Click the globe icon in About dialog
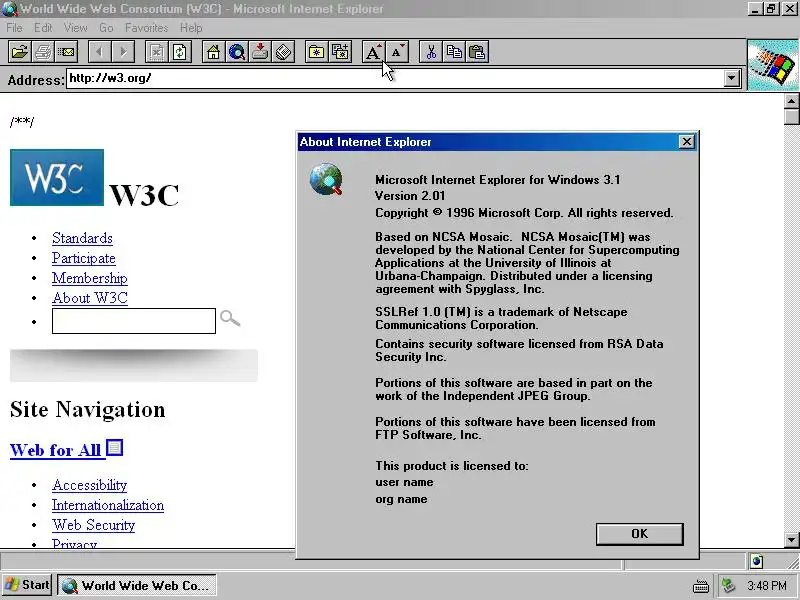 pos(327,179)
